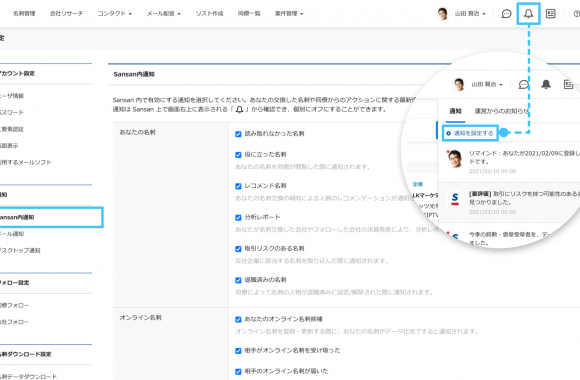
Task: Open the notification bell in top bar
Action: [528, 14]
